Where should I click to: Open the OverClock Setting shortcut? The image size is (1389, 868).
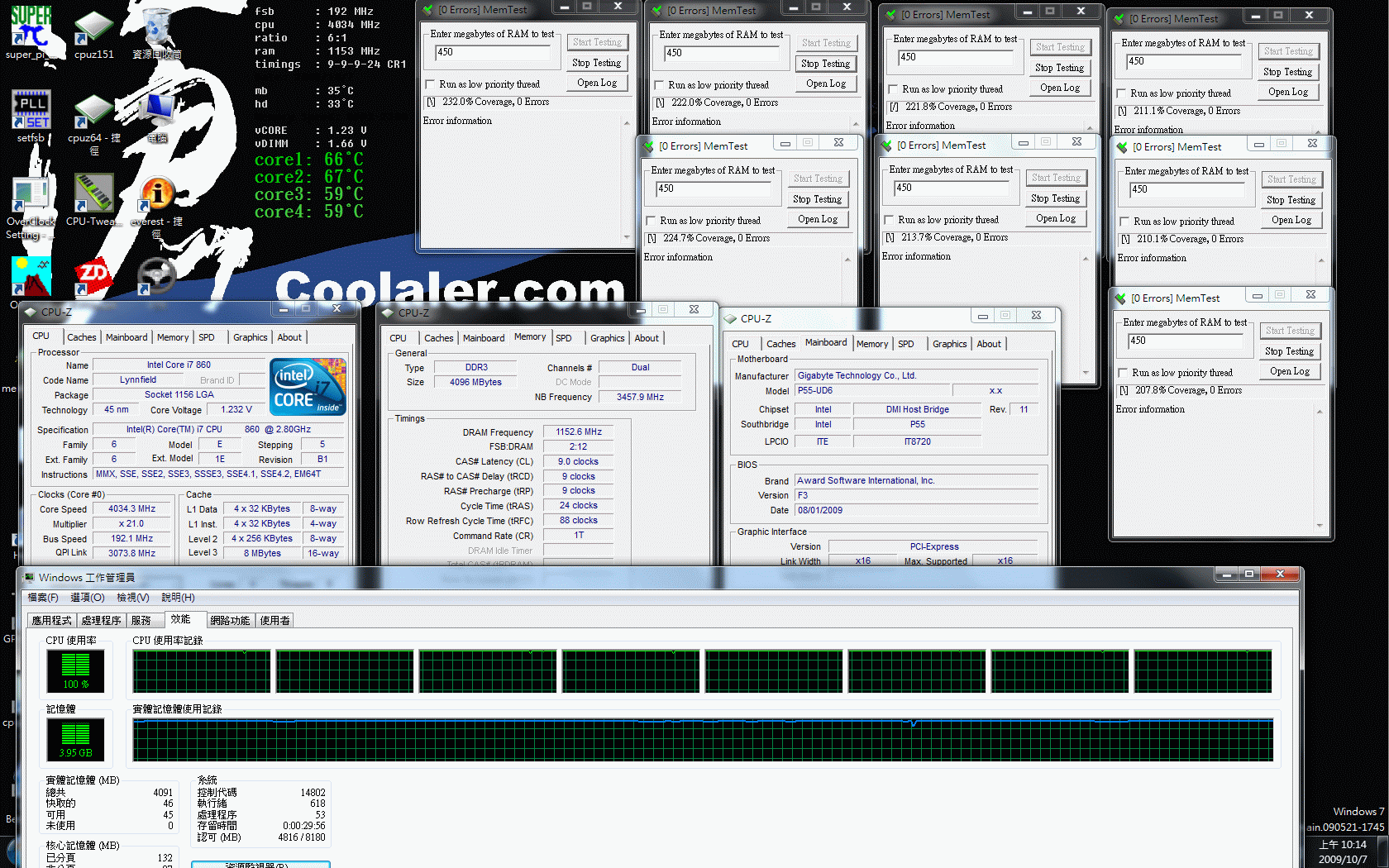click(x=31, y=208)
